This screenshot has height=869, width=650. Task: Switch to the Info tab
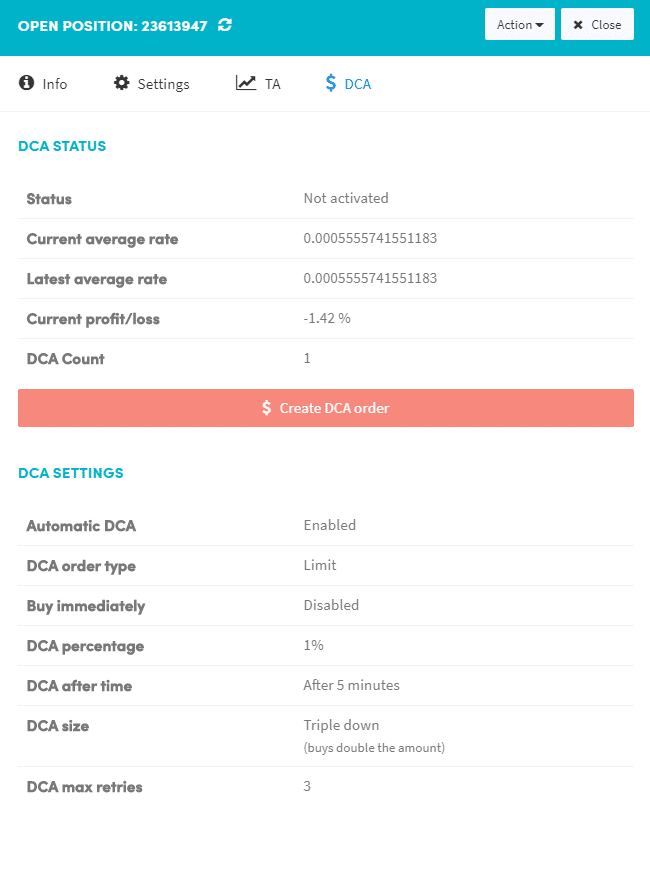pos(55,84)
